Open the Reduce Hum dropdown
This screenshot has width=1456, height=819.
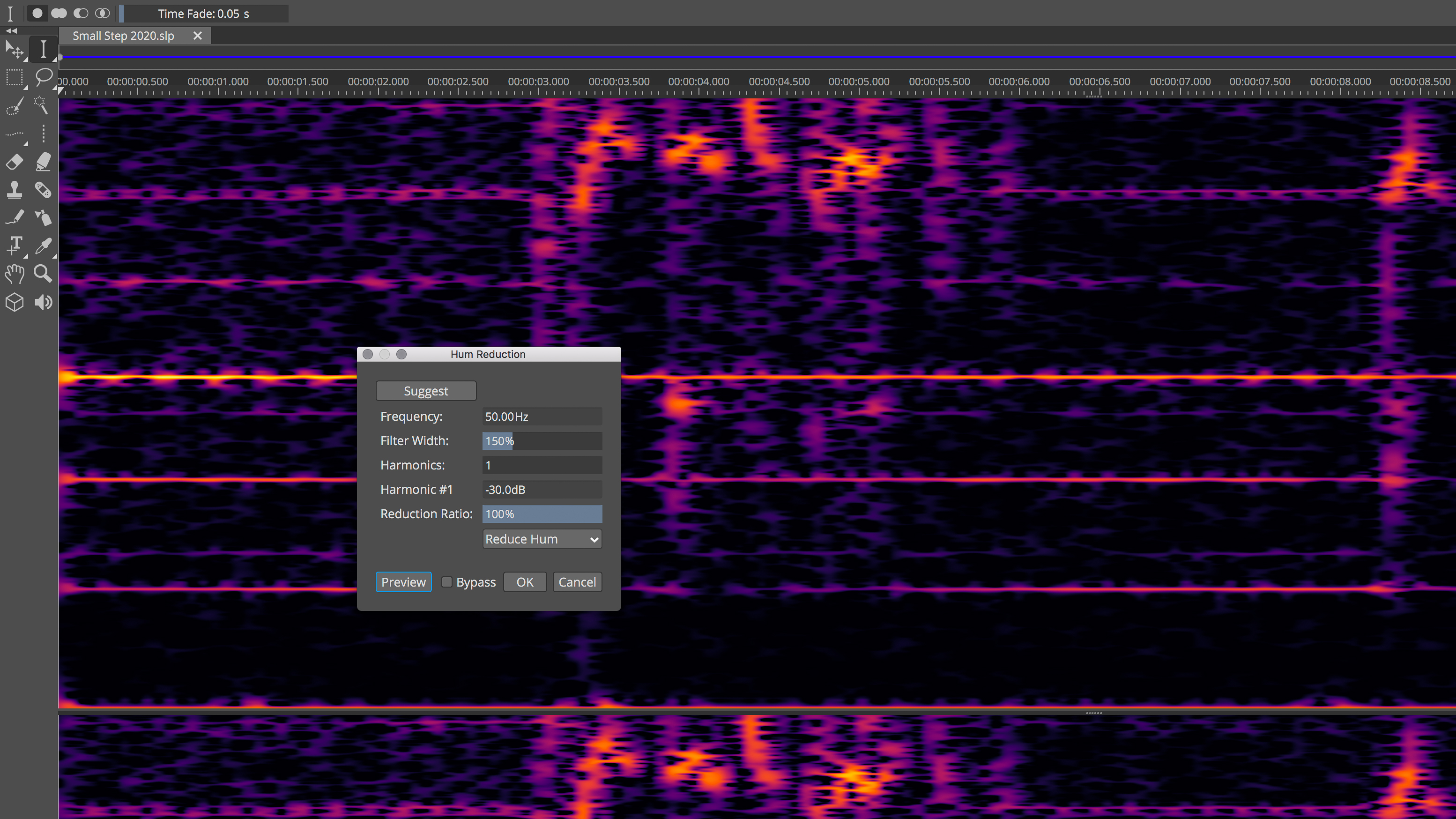(542, 539)
